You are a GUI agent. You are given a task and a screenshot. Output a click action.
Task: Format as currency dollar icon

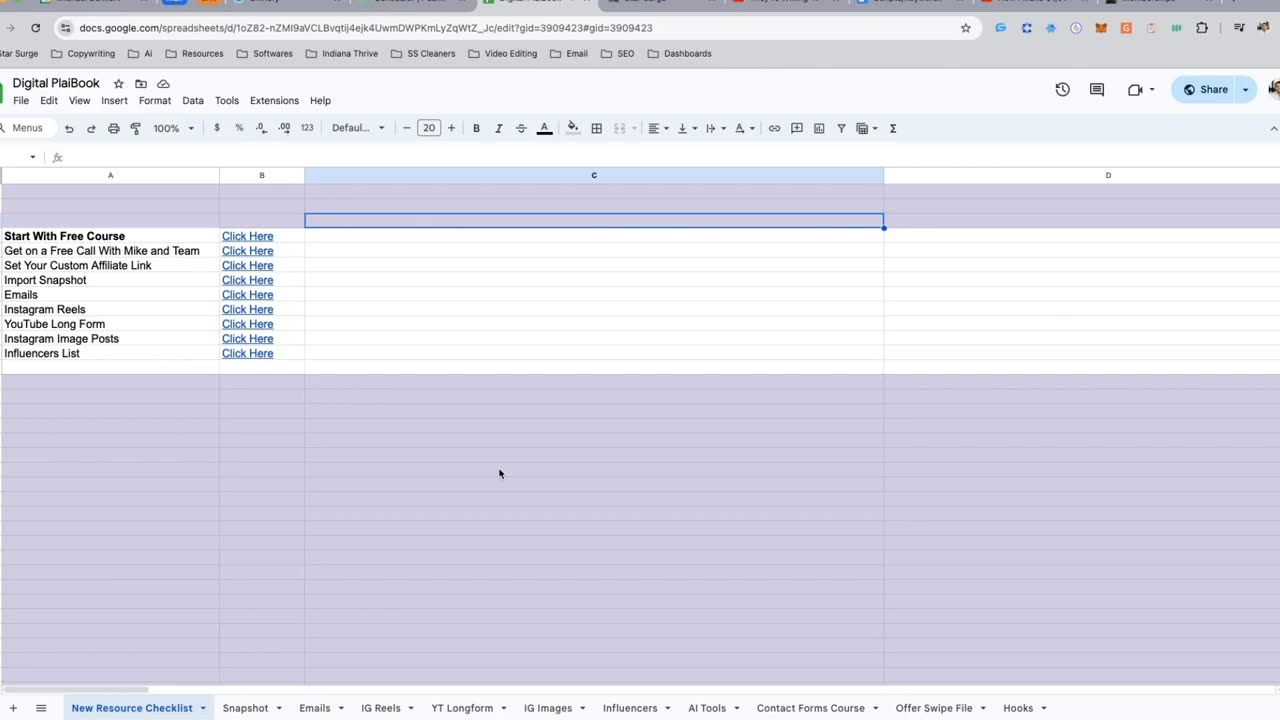point(217,128)
